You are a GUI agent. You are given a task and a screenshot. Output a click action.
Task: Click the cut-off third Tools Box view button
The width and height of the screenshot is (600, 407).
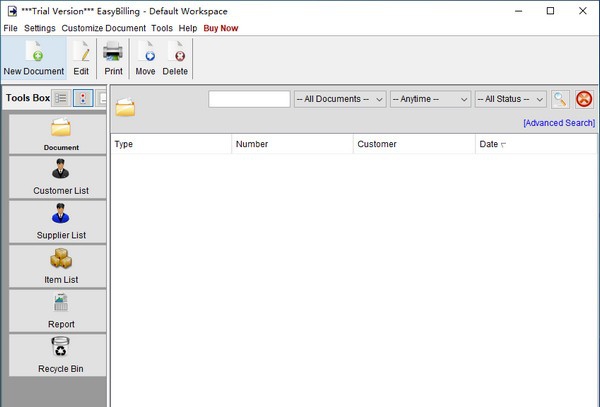pos(101,98)
